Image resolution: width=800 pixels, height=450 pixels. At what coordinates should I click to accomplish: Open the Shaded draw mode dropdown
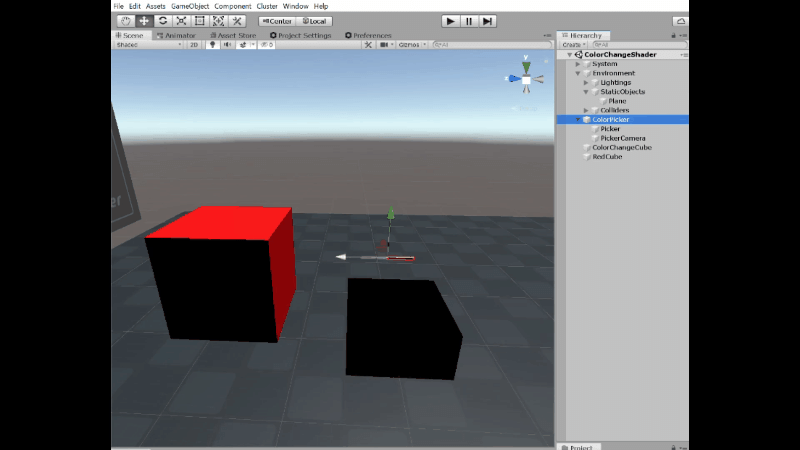148,45
